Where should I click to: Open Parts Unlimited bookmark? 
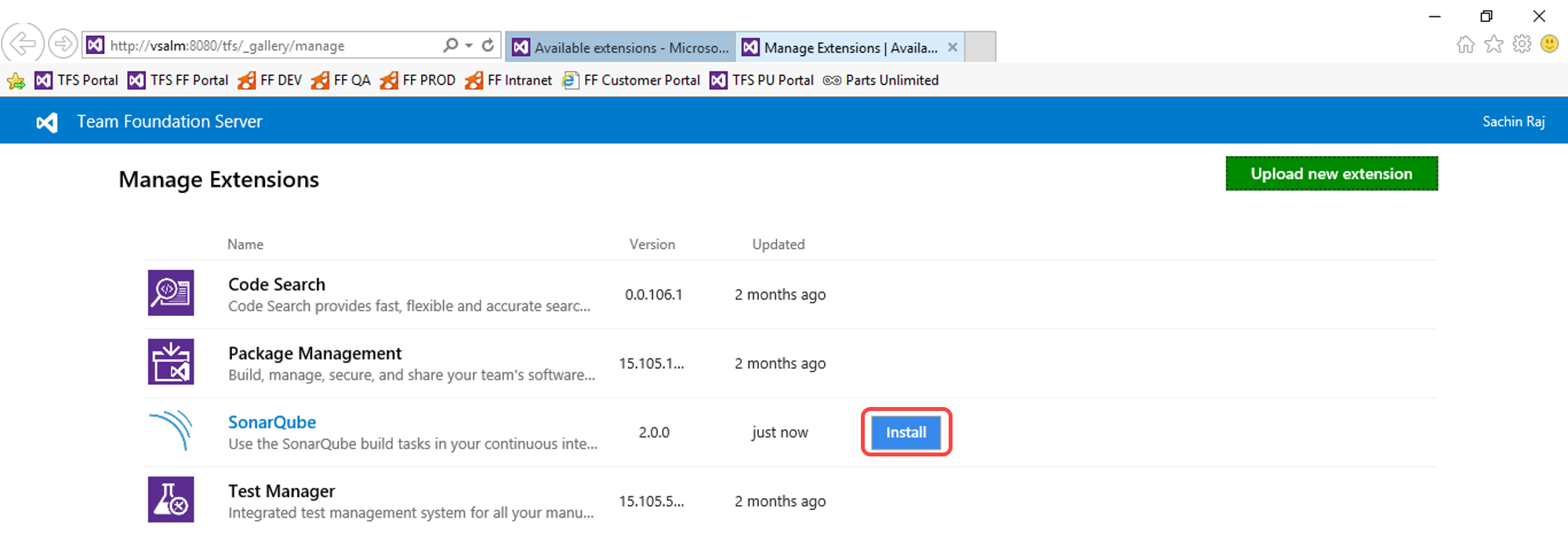(x=881, y=80)
